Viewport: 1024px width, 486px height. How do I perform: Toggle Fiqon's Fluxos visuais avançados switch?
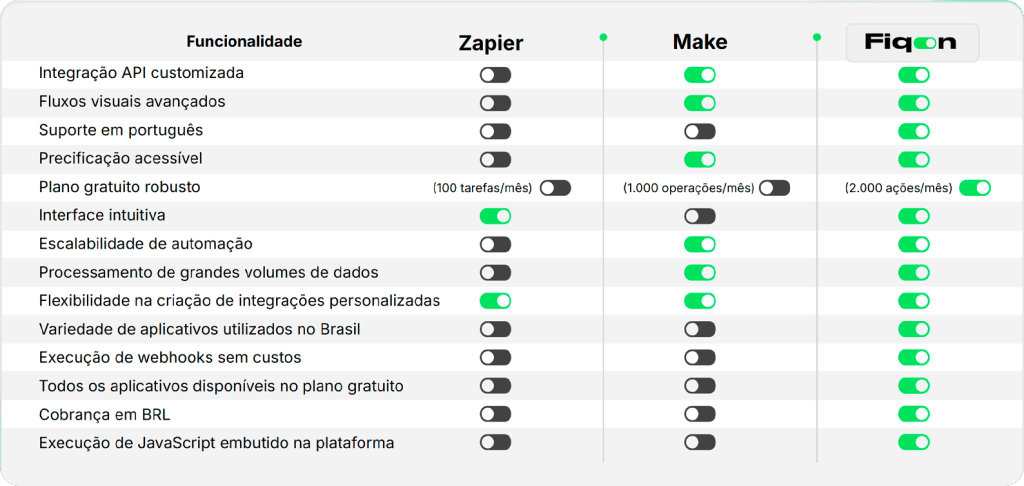pyautogui.click(x=914, y=103)
